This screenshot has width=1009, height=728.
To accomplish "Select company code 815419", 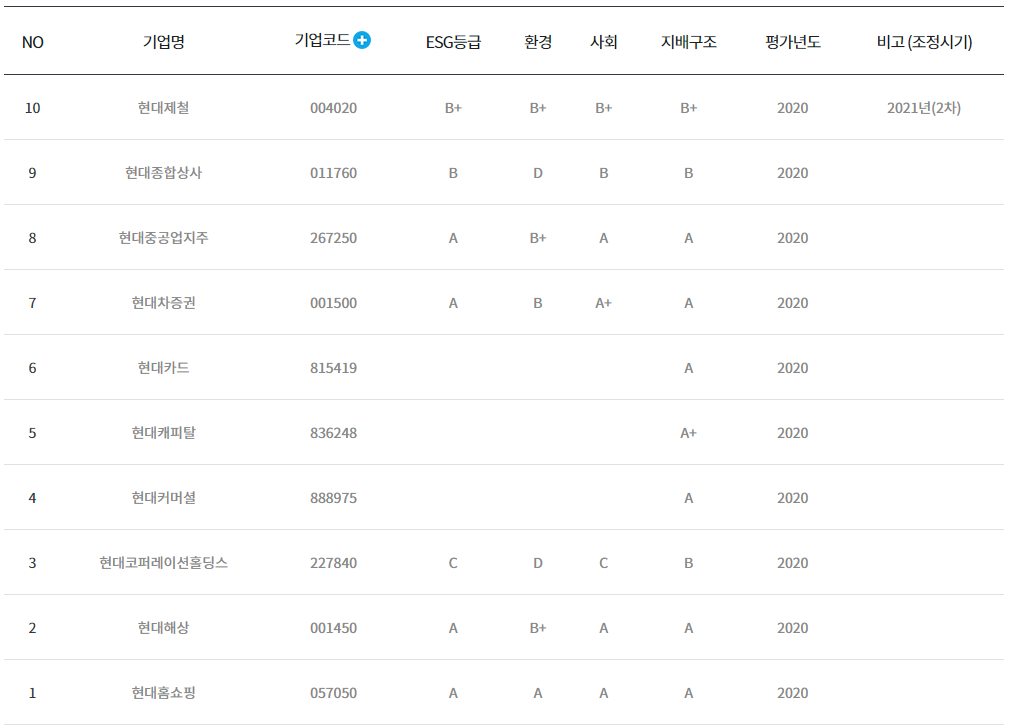I will point(333,368).
